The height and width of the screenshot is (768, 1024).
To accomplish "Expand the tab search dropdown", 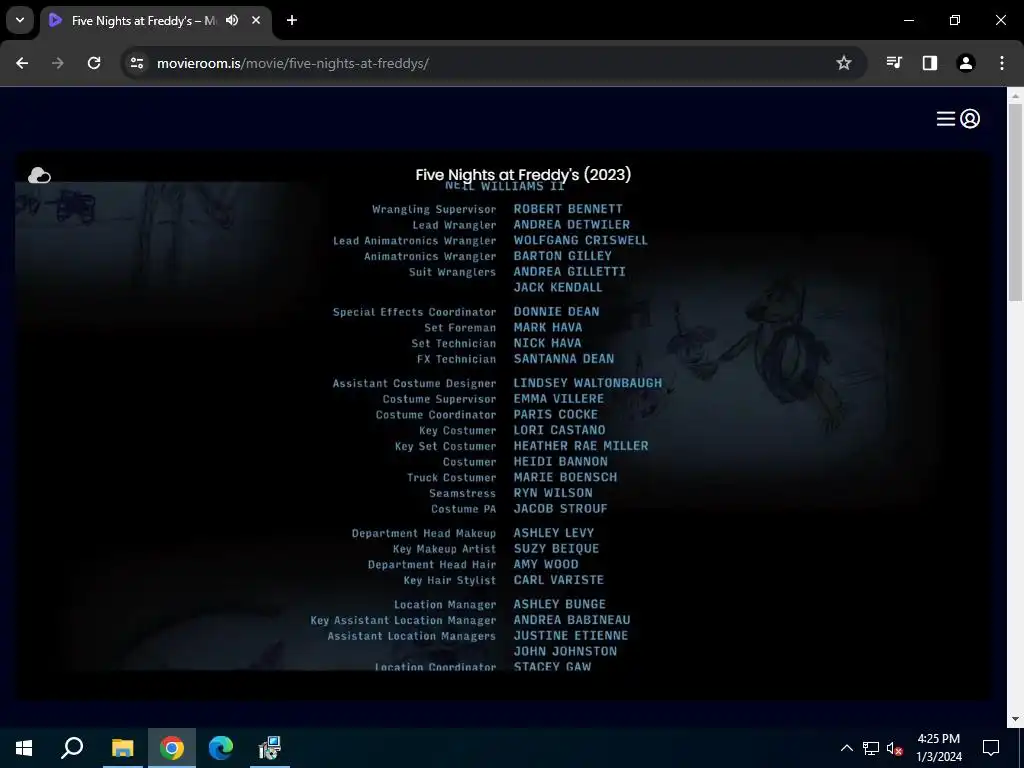I will coord(20,20).
